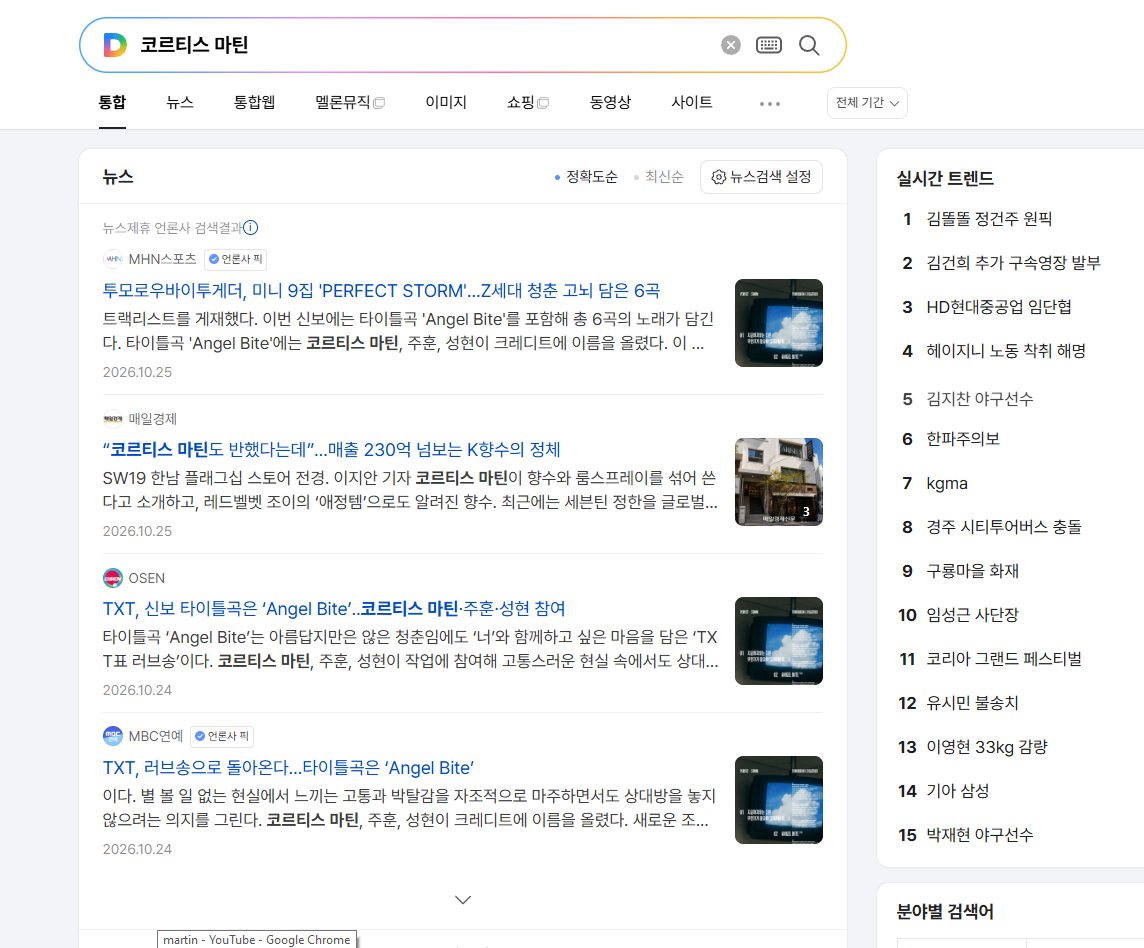Switch to the 동영상 tab
Image resolution: width=1144 pixels, height=948 pixels.
click(610, 102)
